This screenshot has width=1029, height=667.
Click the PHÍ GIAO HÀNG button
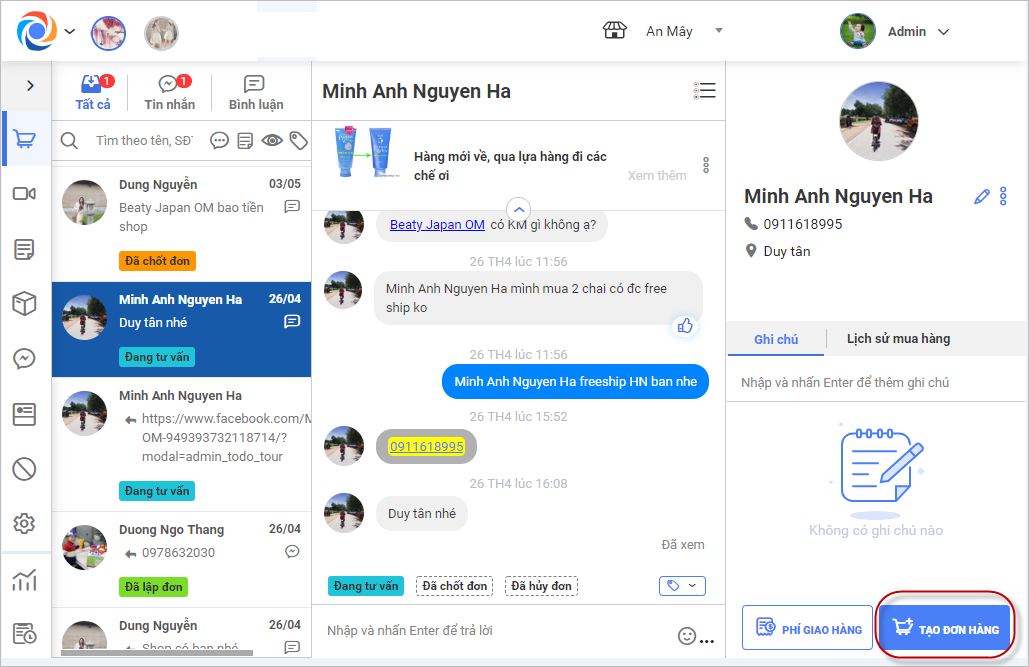tap(808, 628)
